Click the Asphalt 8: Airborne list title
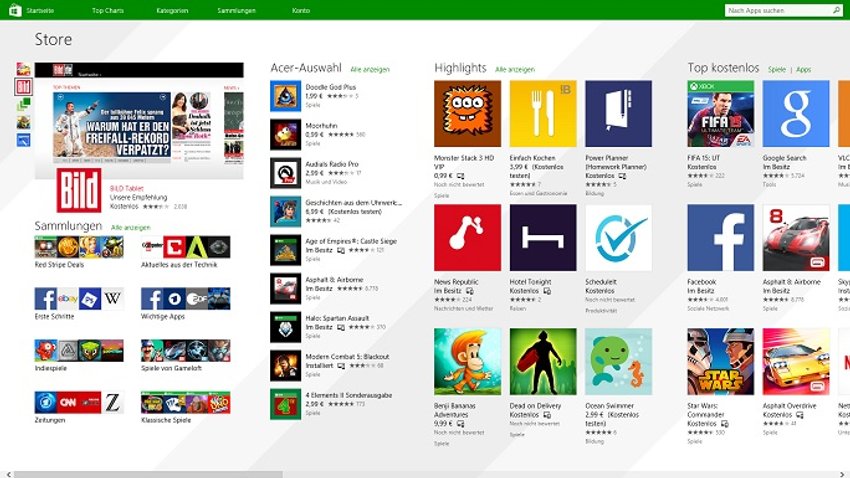Viewport: 850px width, 478px height. (334, 280)
